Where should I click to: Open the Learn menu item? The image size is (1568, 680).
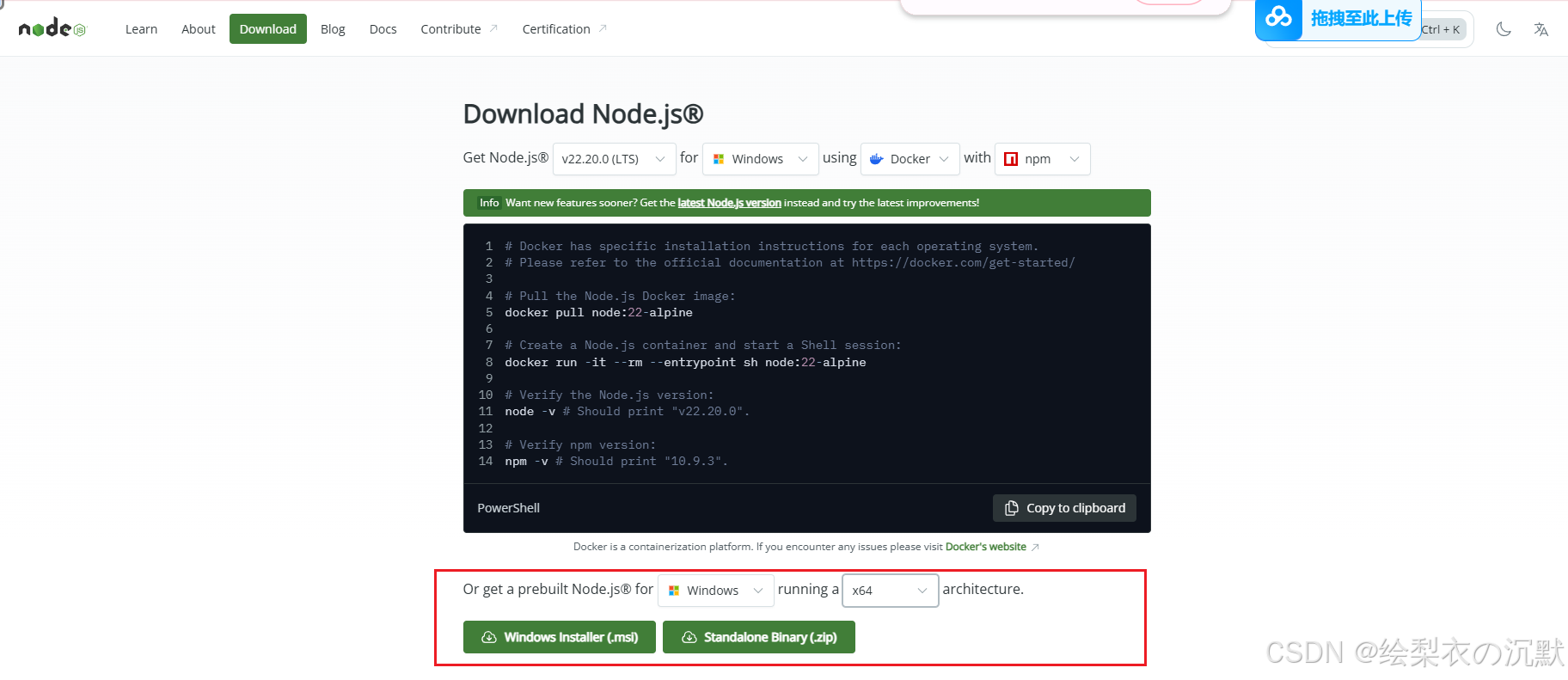tap(141, 29)
